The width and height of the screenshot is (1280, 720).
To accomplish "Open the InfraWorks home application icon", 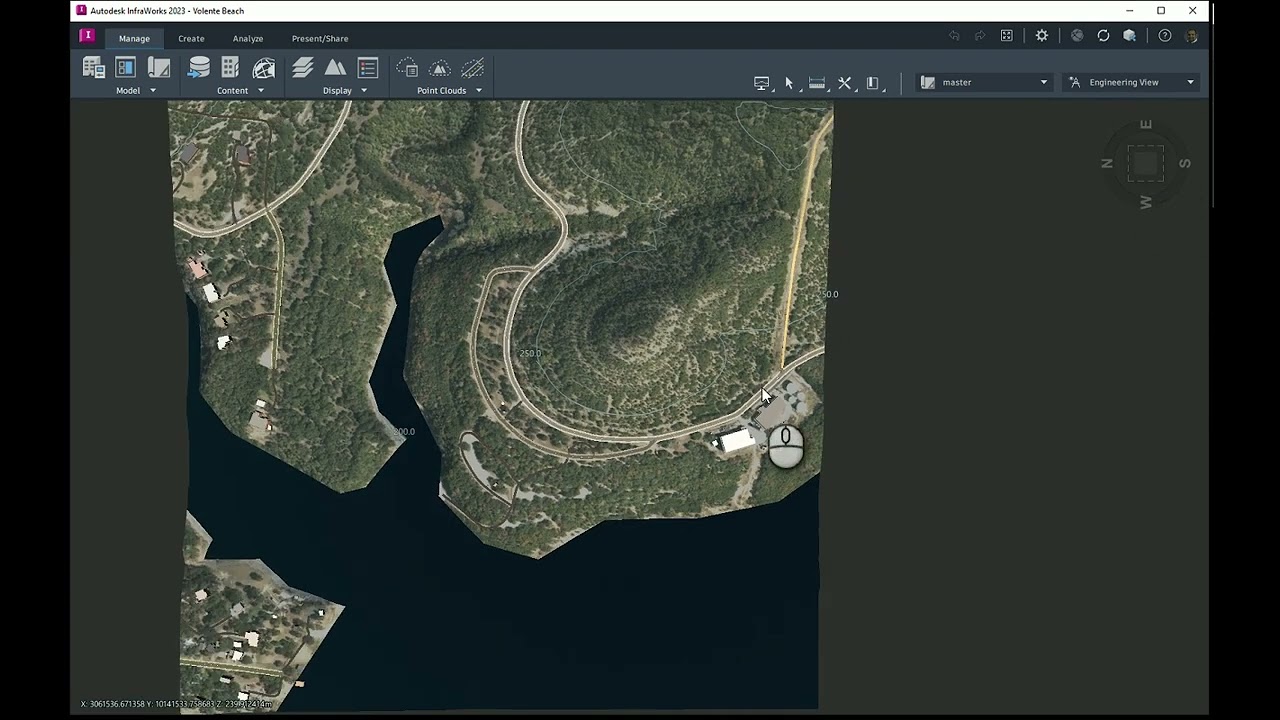I will pyautogui.click(x=87, y=36).
